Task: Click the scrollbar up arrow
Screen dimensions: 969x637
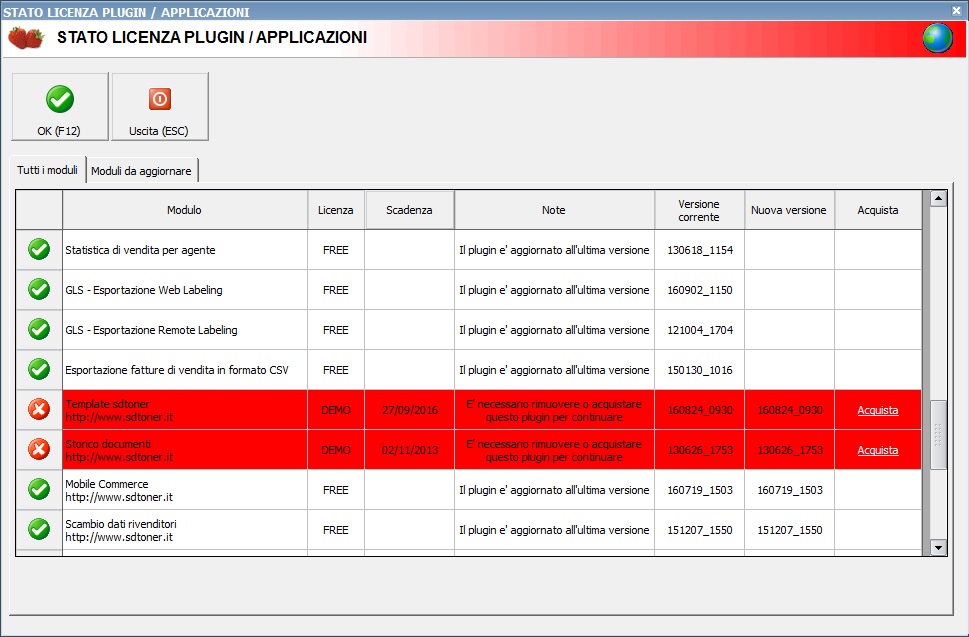Action: point(938,198)
